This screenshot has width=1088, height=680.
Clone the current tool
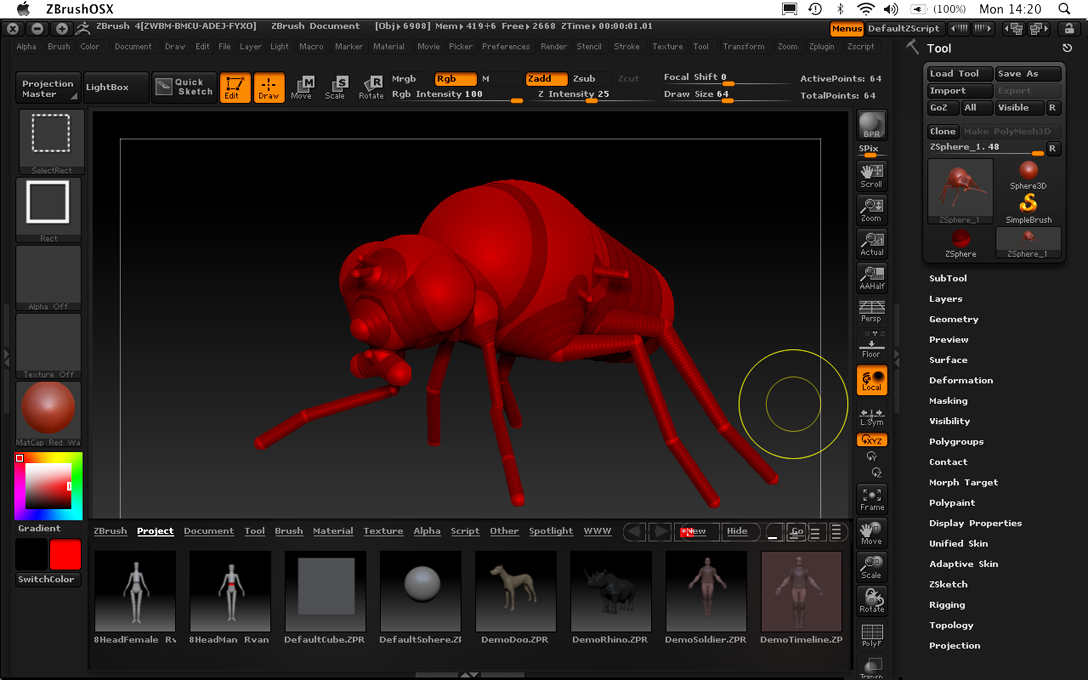(942, 131)
